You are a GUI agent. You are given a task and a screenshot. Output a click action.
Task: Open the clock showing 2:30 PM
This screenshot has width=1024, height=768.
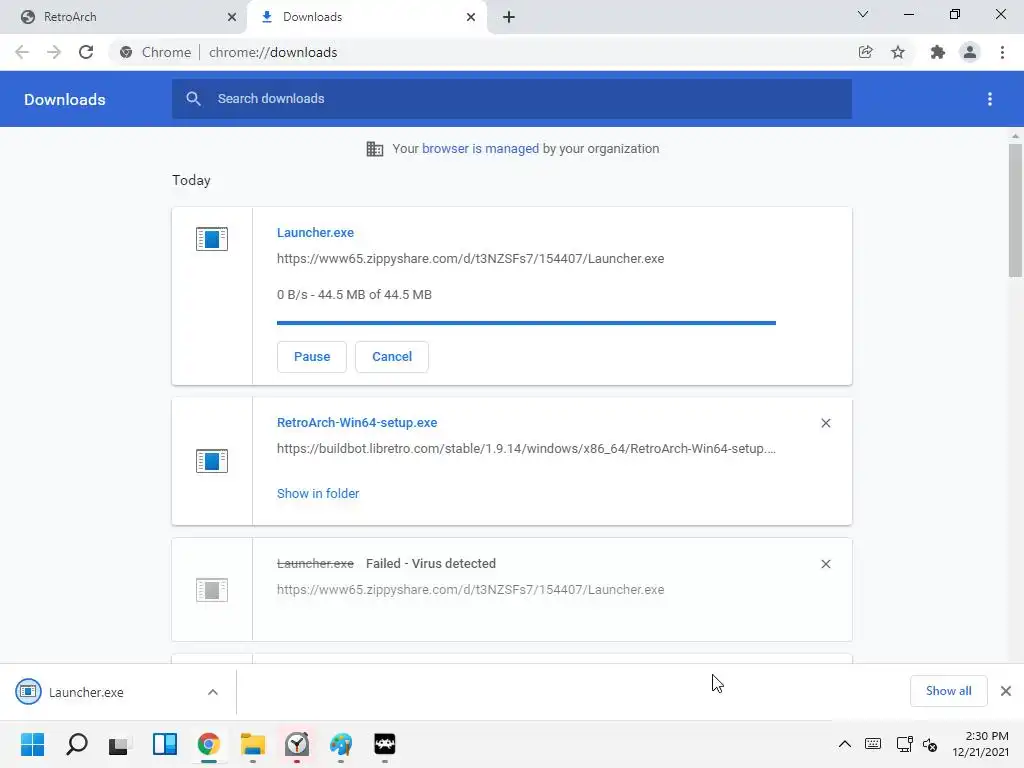(x=980, y=744)
